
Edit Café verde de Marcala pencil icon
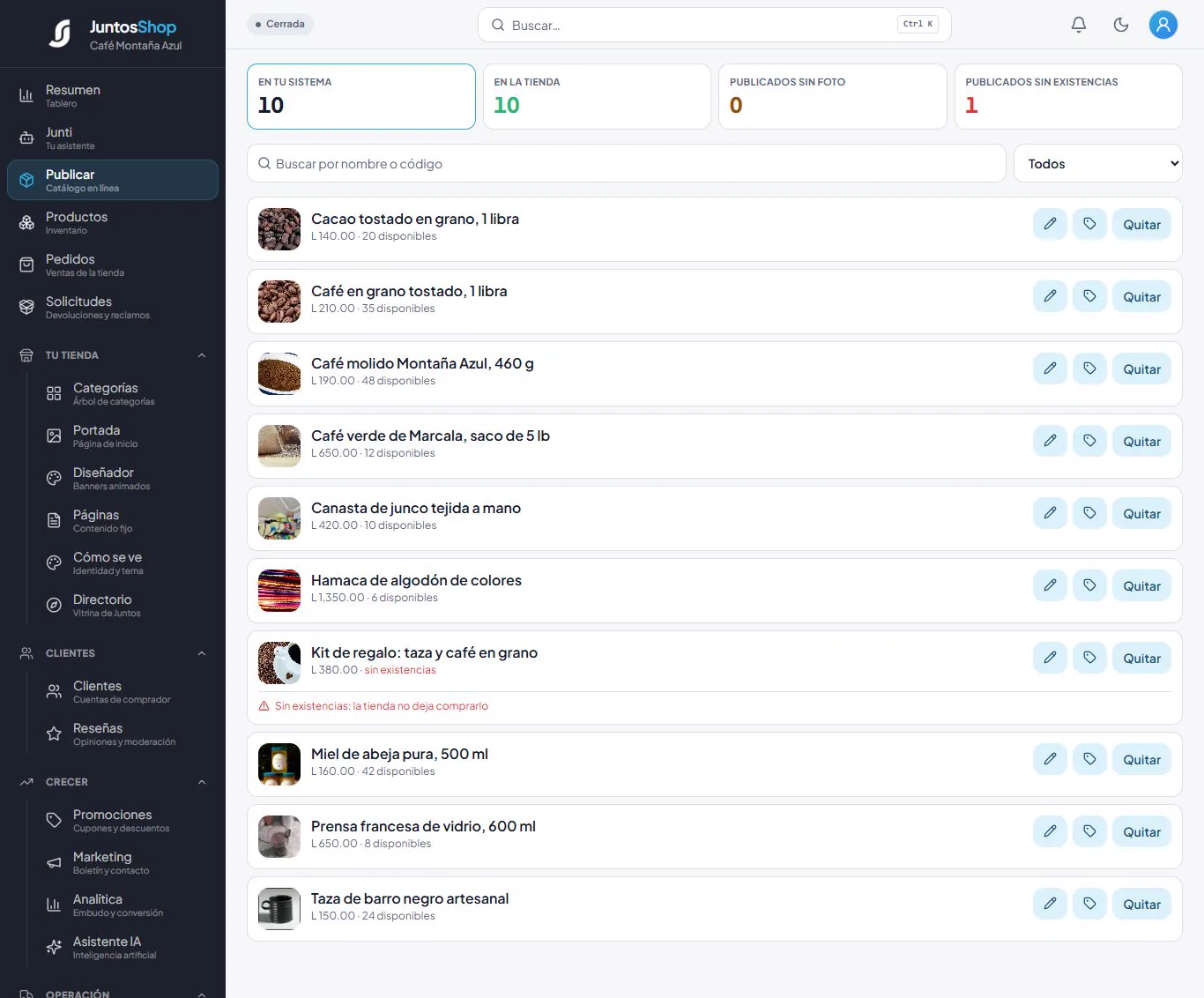pos(1050,441)
